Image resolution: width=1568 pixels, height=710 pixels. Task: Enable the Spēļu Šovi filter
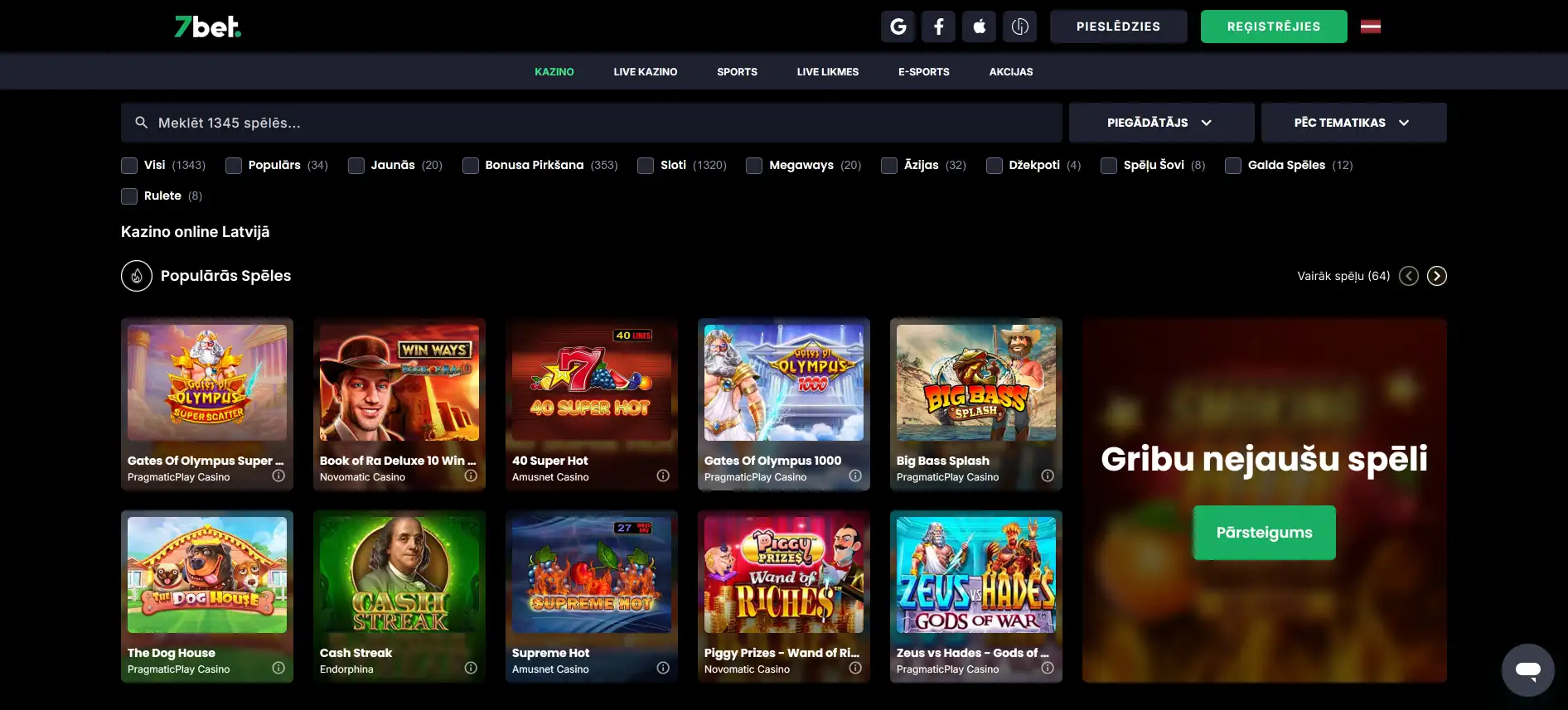click(x=1109, y=166)
